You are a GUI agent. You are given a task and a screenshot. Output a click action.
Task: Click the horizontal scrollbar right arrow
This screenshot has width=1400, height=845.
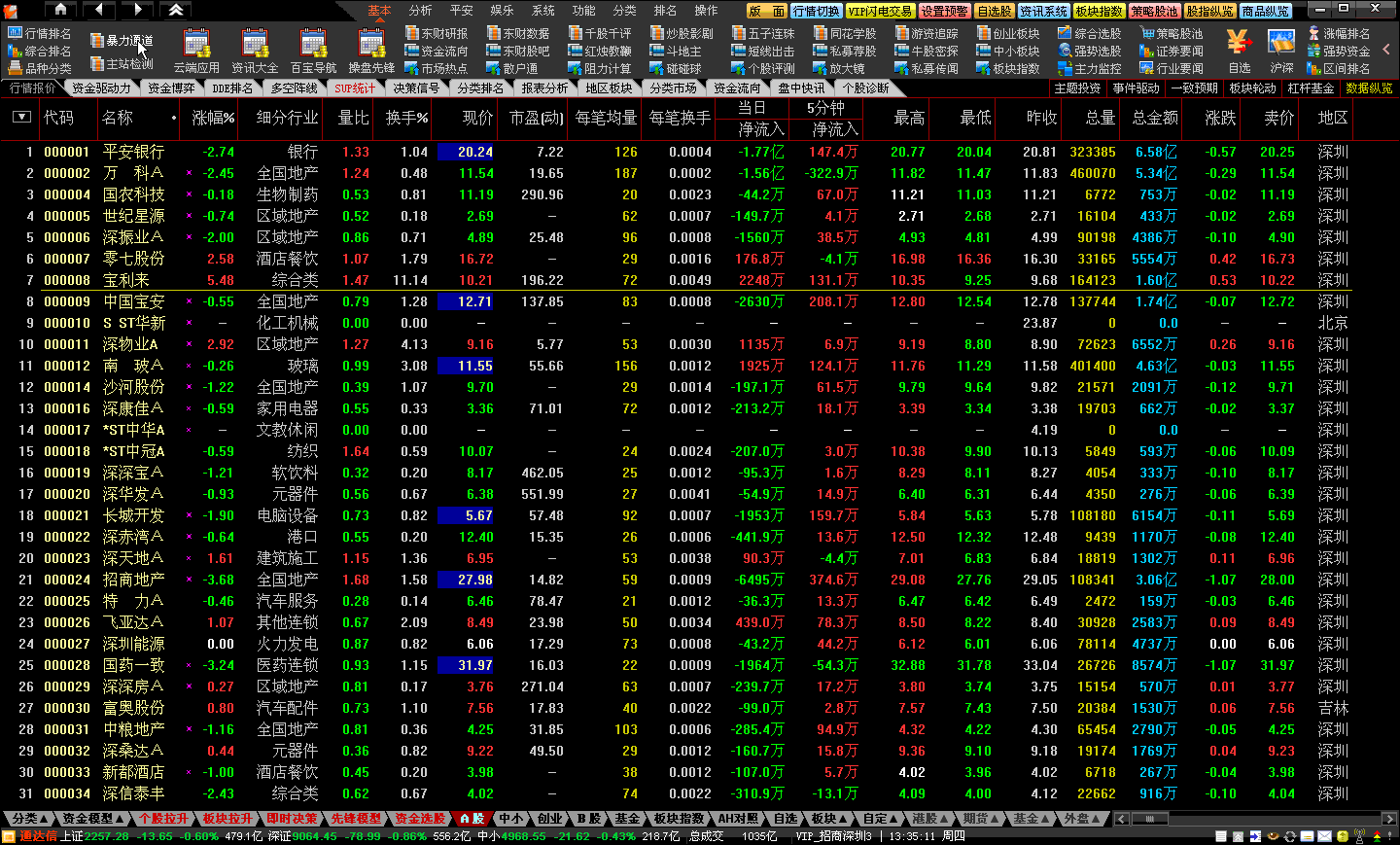[x=1389, y=819]
